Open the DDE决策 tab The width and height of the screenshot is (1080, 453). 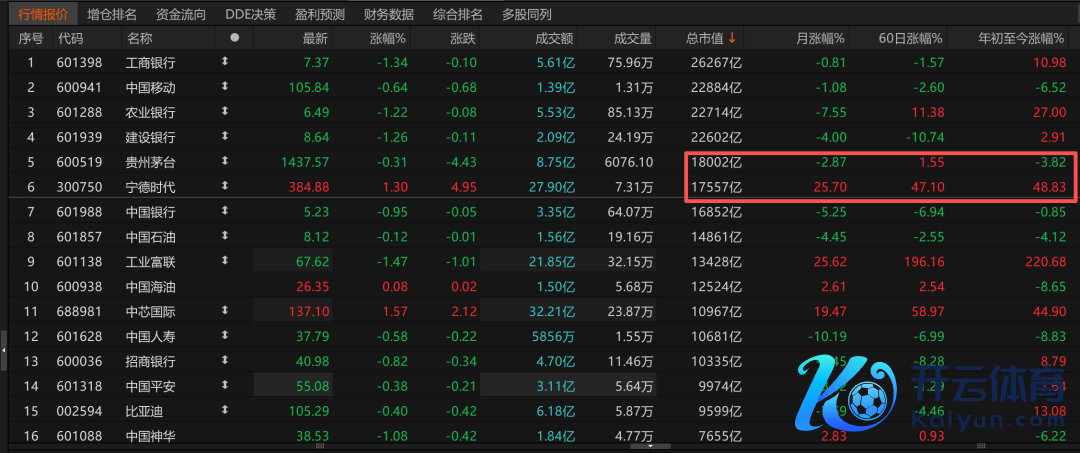coord(250,14)
